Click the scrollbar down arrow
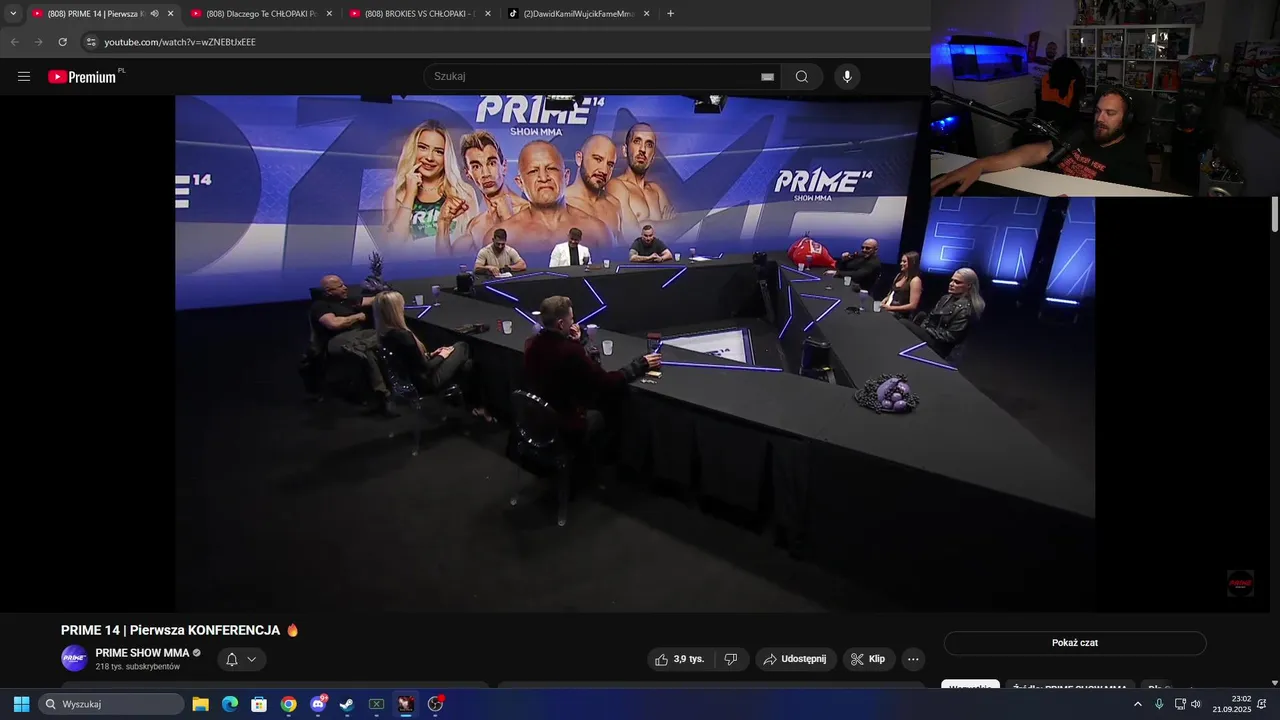The height and width of the screenshot is (720, 1280). coord(1275,683)
